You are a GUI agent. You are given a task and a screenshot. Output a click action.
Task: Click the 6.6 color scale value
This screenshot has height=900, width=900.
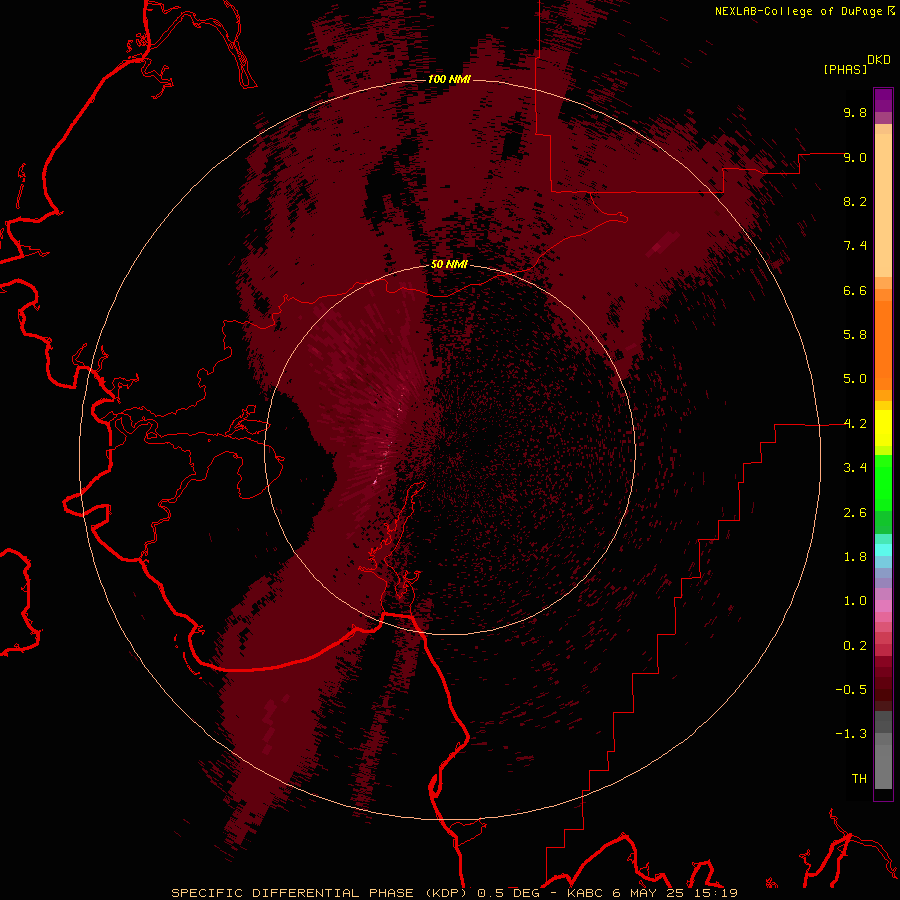tap(855, 290)
